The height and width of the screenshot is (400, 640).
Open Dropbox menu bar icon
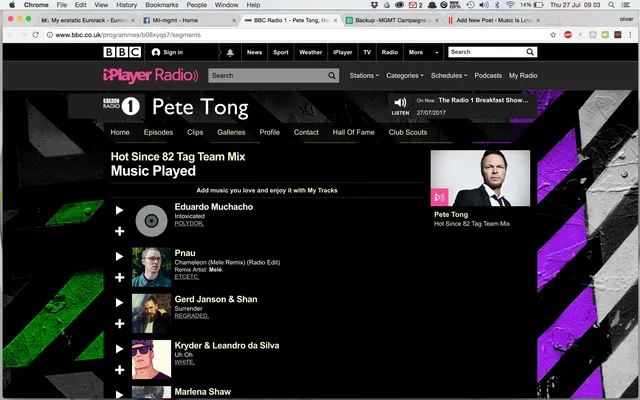point(374,5)
